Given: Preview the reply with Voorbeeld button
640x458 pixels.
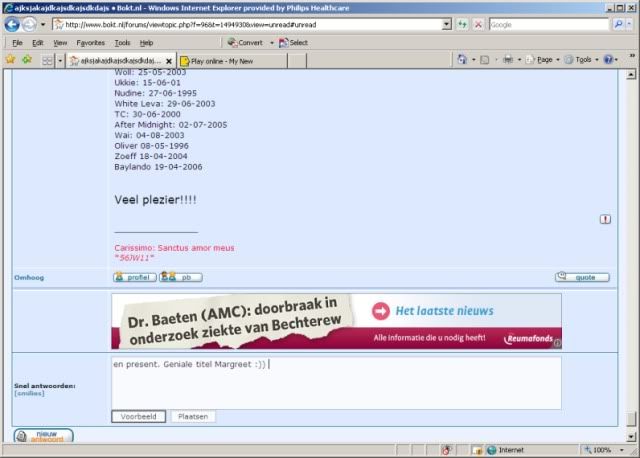Looking at the screenshot, I should point(138,416).
